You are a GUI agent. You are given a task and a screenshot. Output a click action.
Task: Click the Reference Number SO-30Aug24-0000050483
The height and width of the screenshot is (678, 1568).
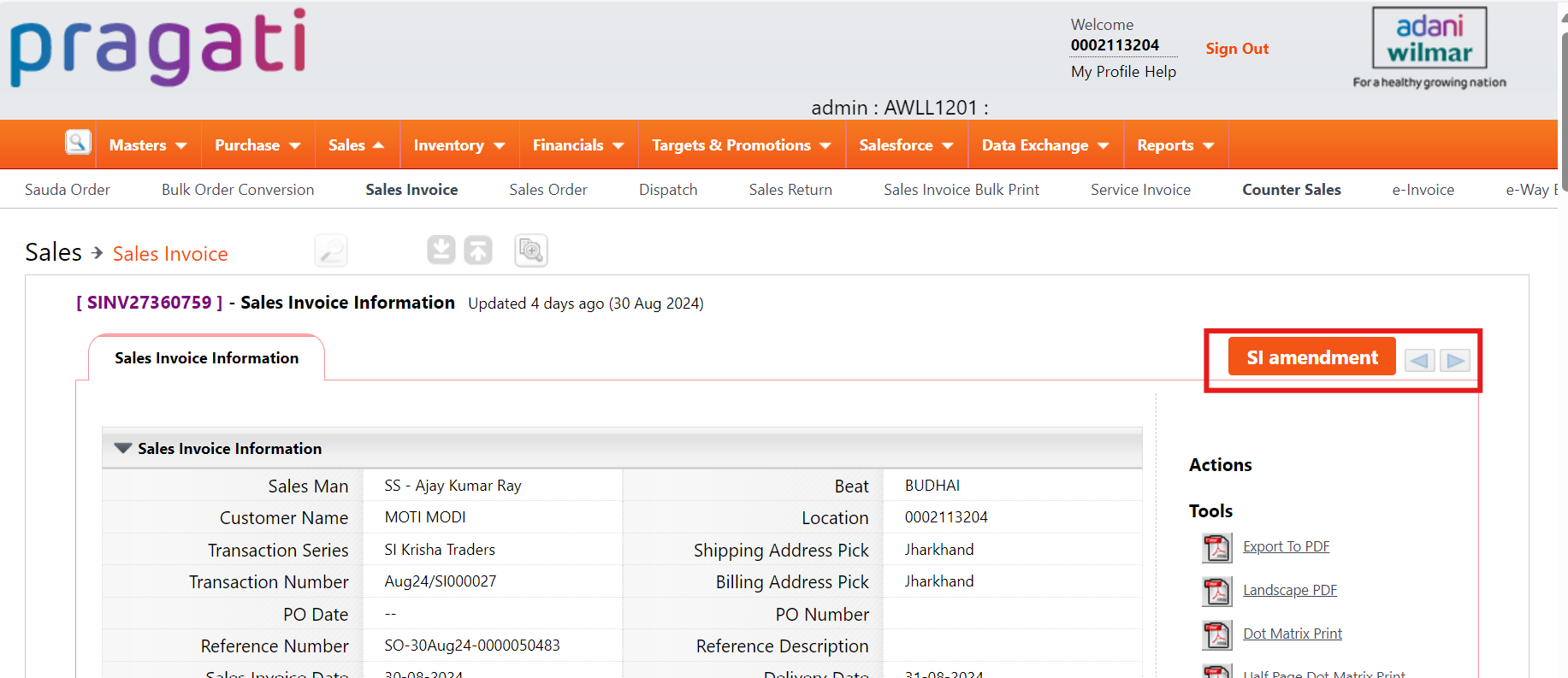[x=472, y=646]
